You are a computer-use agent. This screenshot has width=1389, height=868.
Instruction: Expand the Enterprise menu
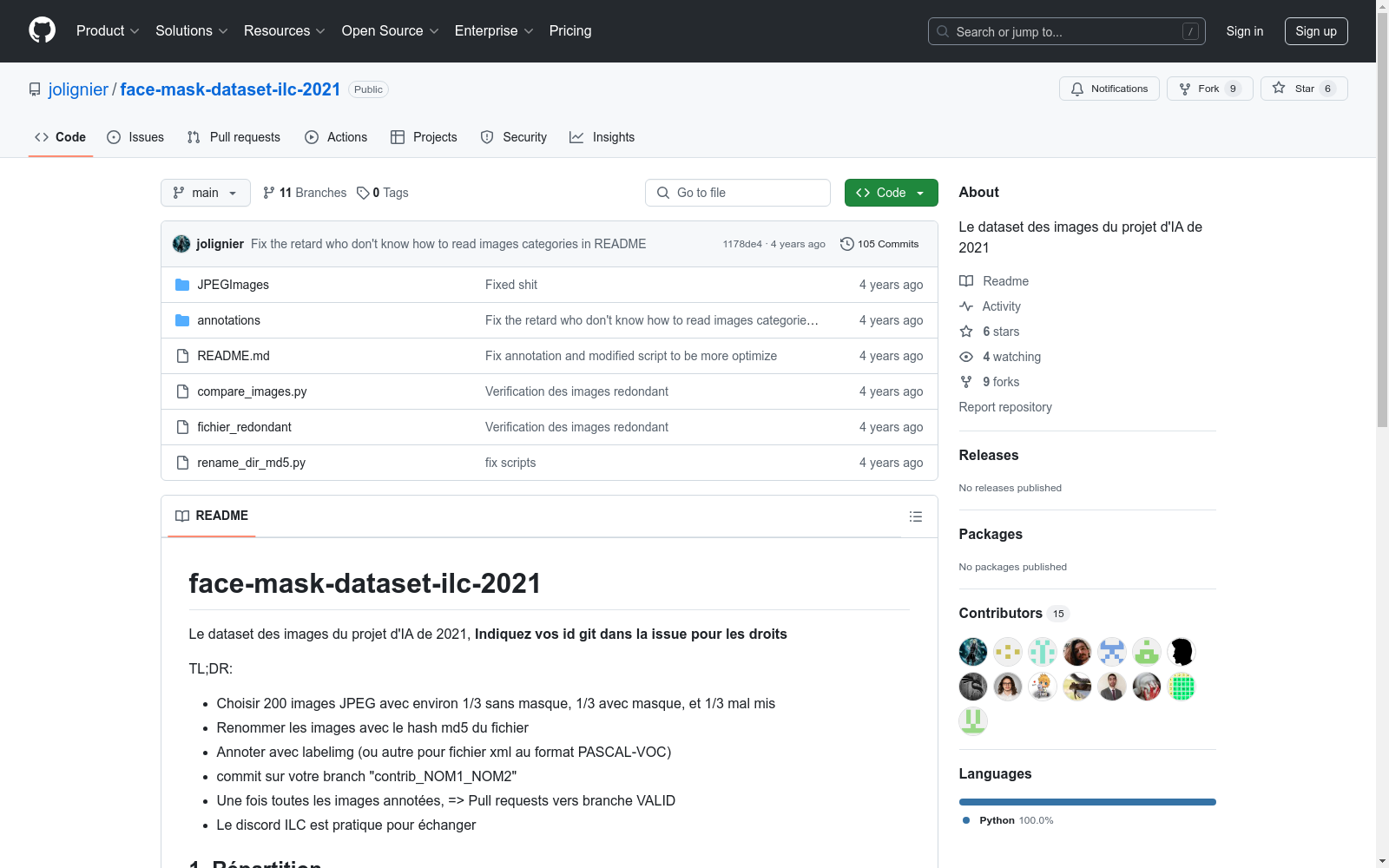(494, 30)
